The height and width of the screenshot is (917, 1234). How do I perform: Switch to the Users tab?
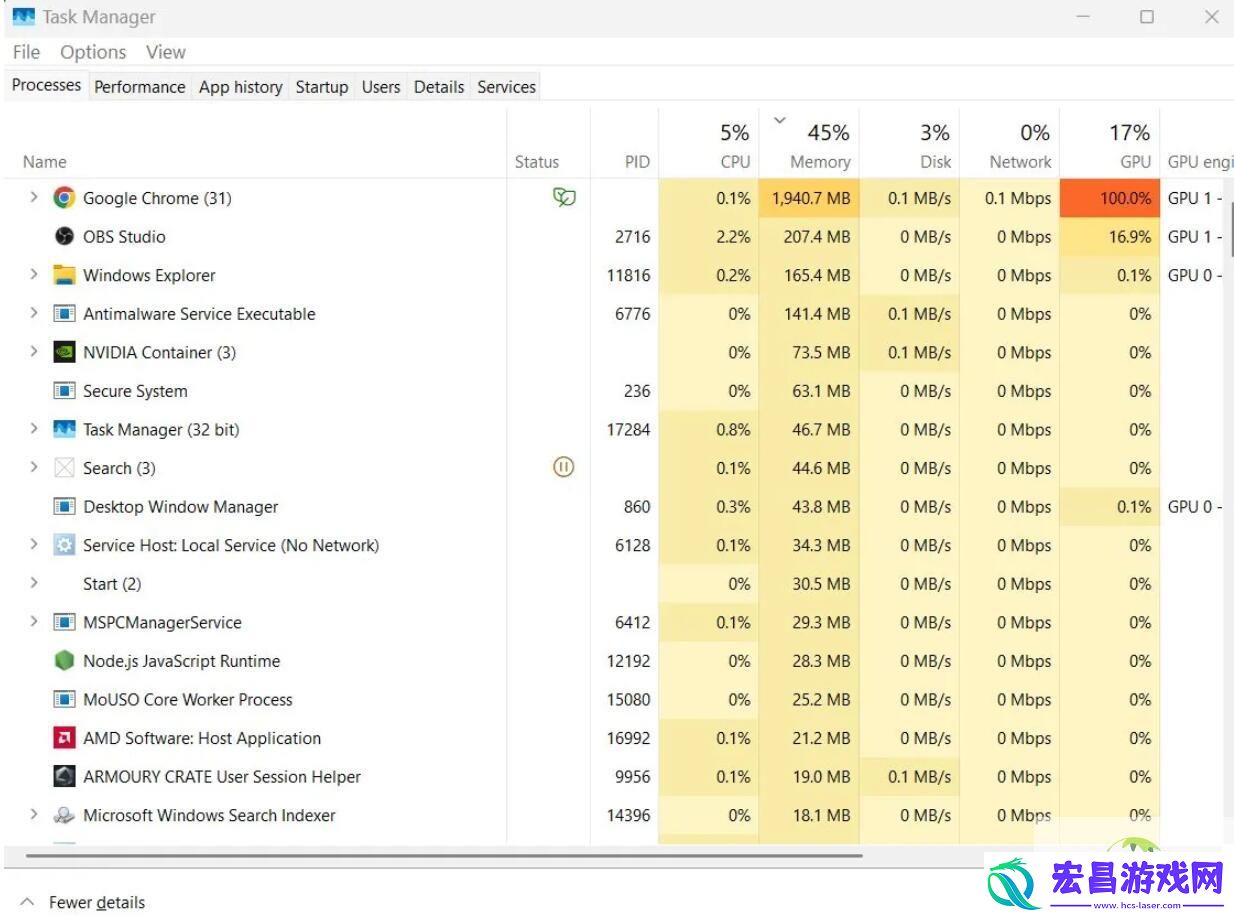381,87
